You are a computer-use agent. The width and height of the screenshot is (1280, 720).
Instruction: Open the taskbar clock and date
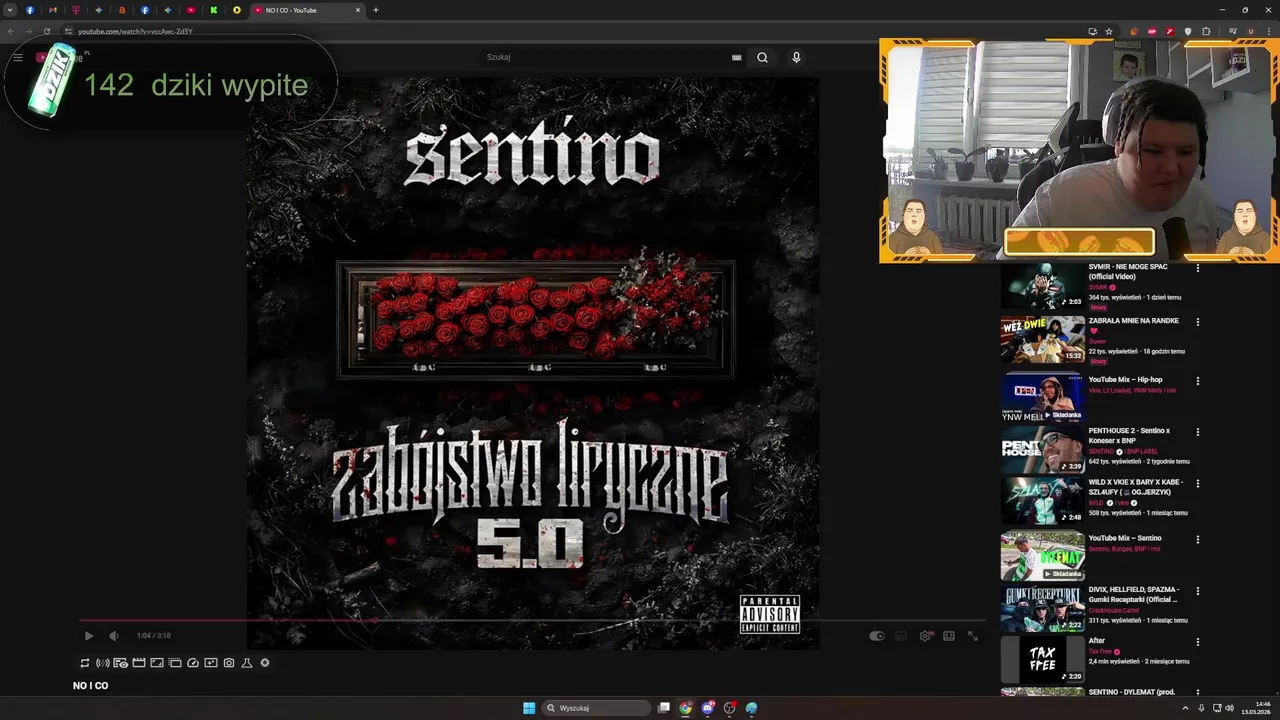click(x=1258, y=708)
